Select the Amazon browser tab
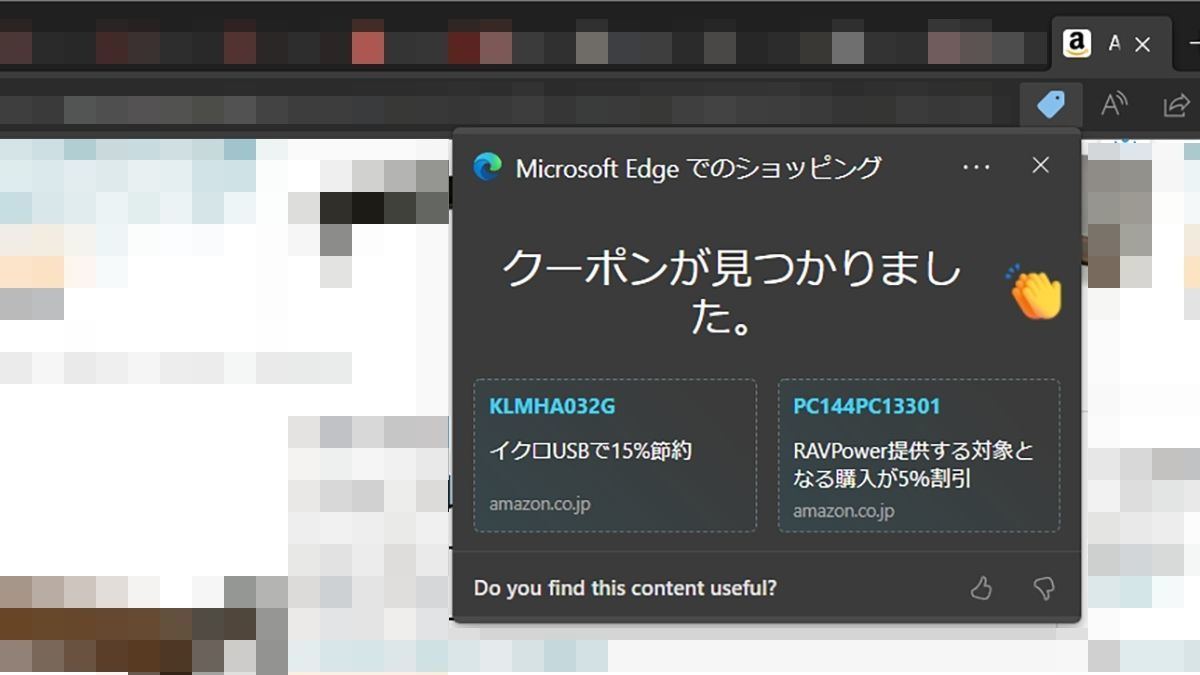Image resolution: width=1200 pixels, height=675 pixels. pyautogui.click(x=1110, y=44)
